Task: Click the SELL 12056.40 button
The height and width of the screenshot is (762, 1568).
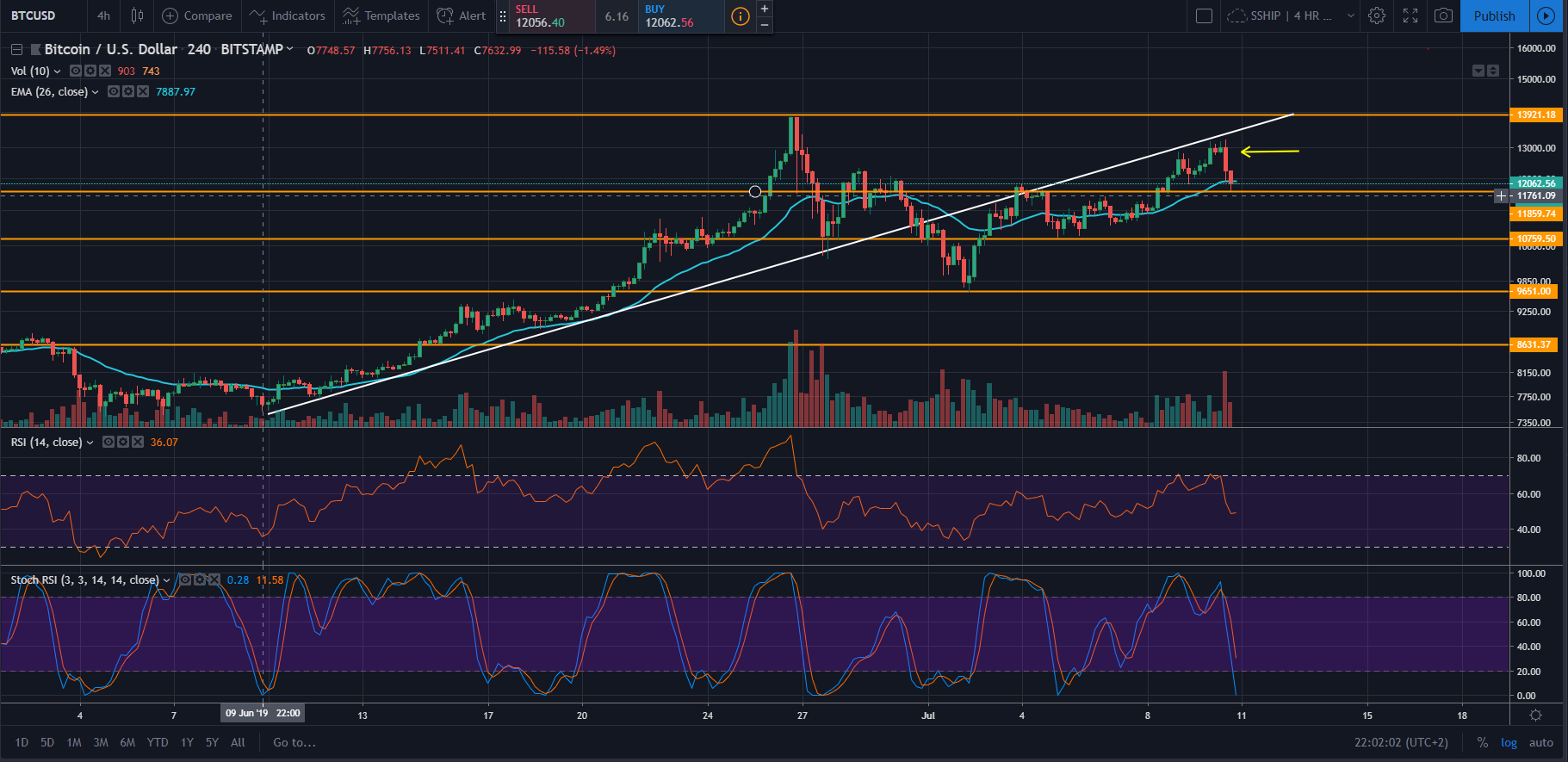Action: click(546, 15)
